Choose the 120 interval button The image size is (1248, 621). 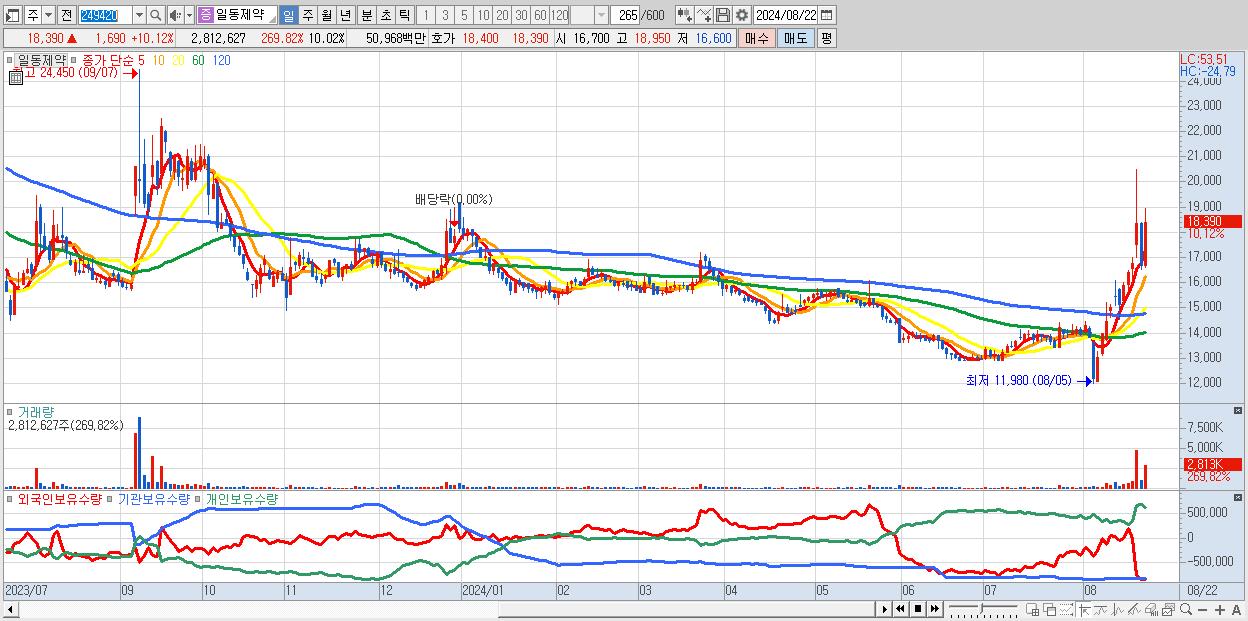pos(559,15)
